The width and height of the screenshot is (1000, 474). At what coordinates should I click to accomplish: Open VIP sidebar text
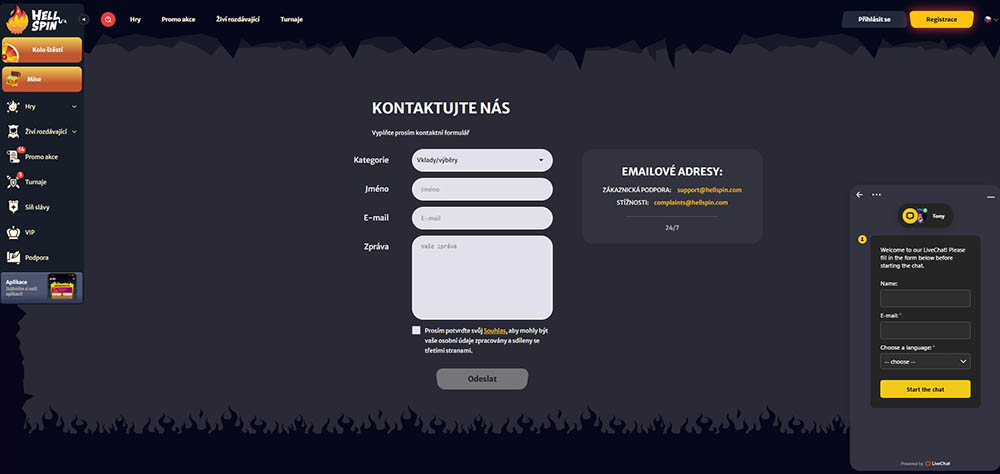[30, 233]
